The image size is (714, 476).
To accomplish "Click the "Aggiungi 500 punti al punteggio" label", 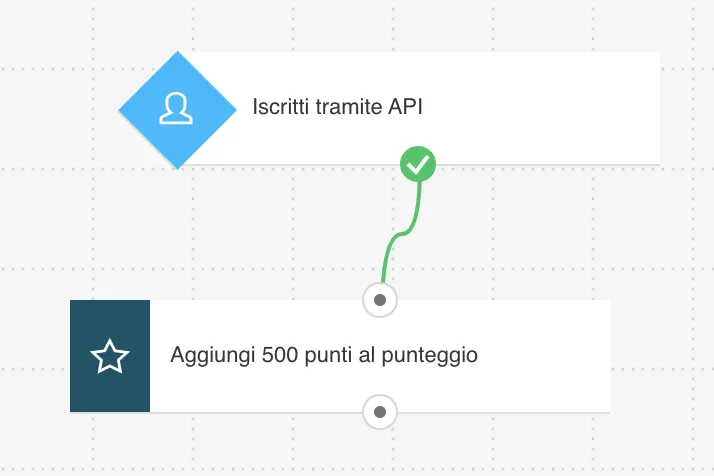I will [x=324, y=356].
